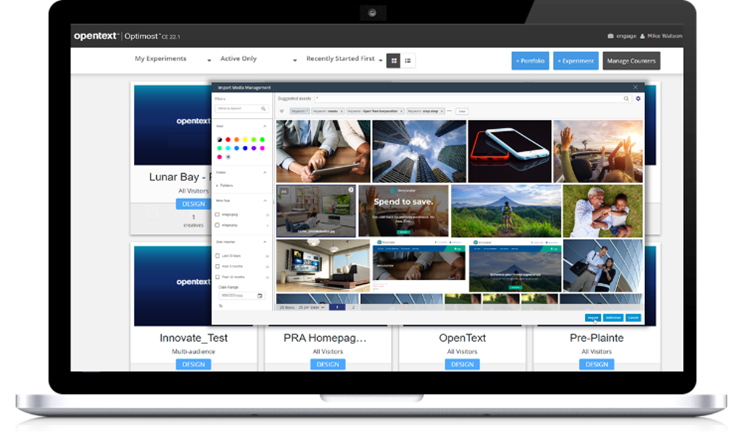Check the Last 30 days filter
Screen dimensions: 745x440
click(x=218, y=256)
